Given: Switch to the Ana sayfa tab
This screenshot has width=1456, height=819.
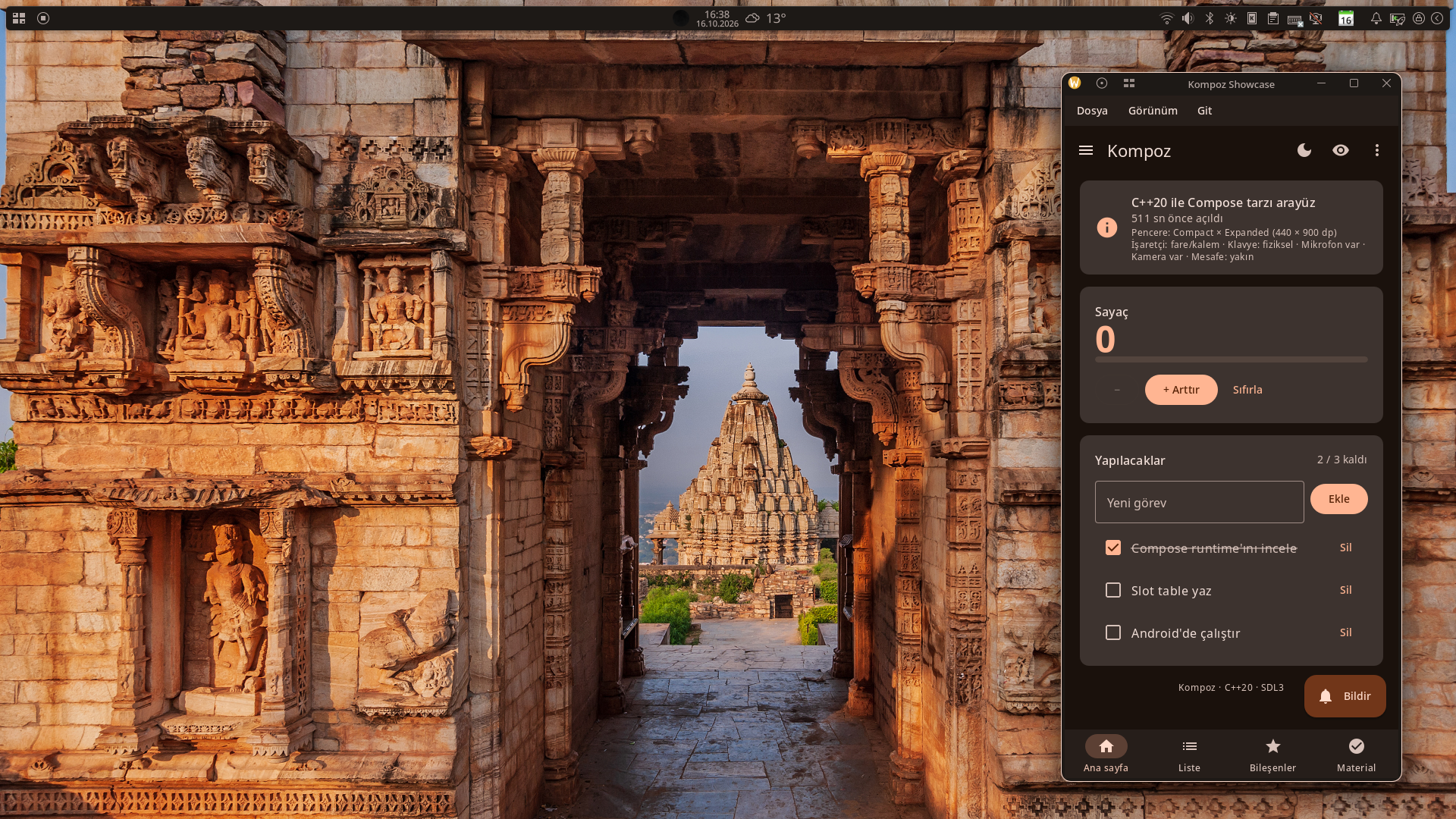Looking at the screenshot, I should coord(1106,755).
